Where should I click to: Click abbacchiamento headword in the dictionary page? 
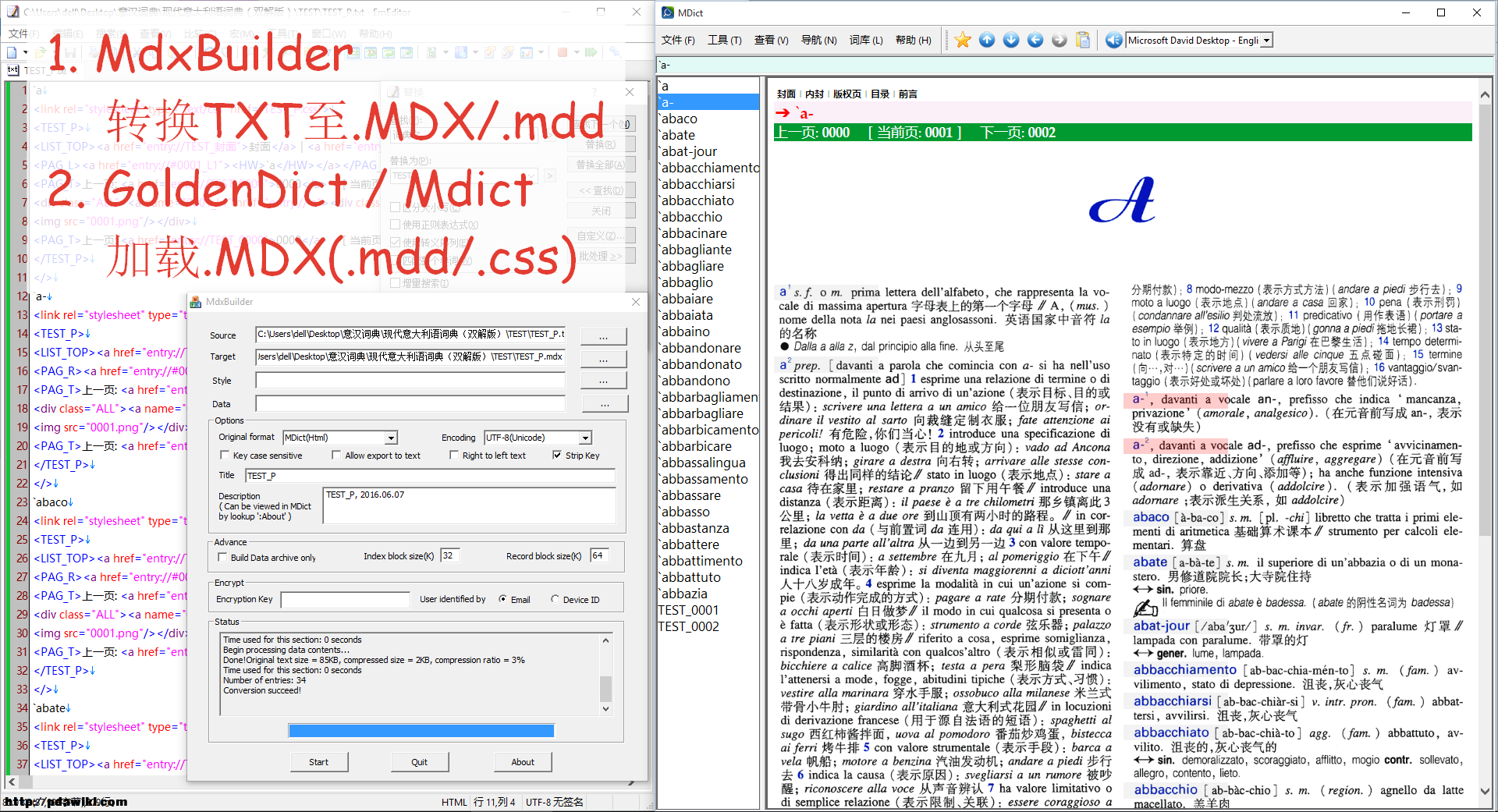(x=1185, y=669)
